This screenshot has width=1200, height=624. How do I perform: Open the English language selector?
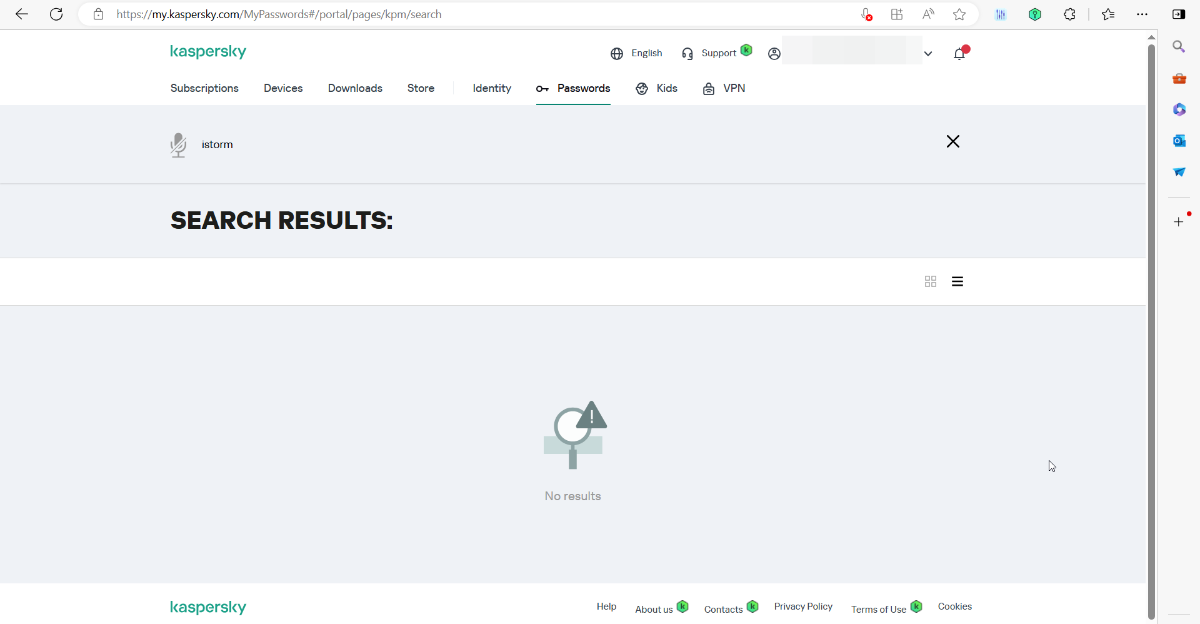636,53
